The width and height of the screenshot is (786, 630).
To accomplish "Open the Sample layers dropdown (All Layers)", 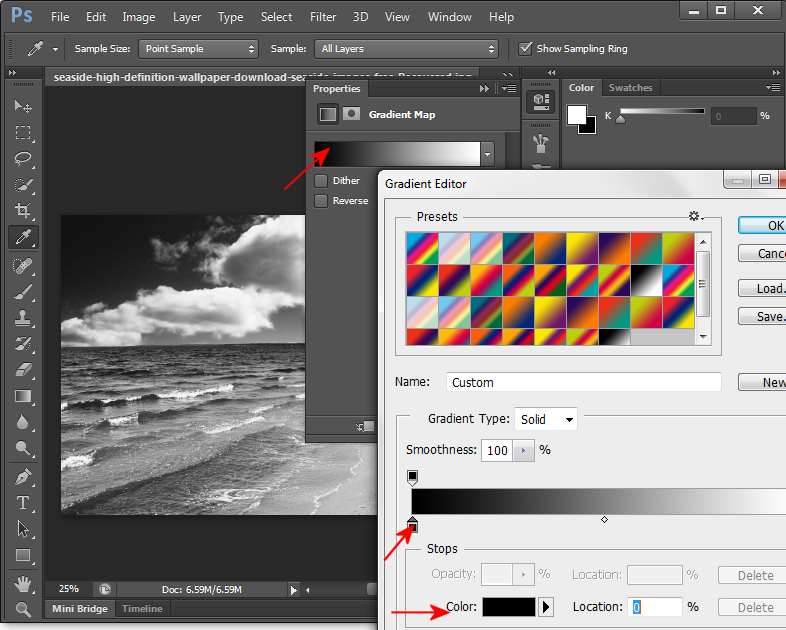I will [406, 48].
